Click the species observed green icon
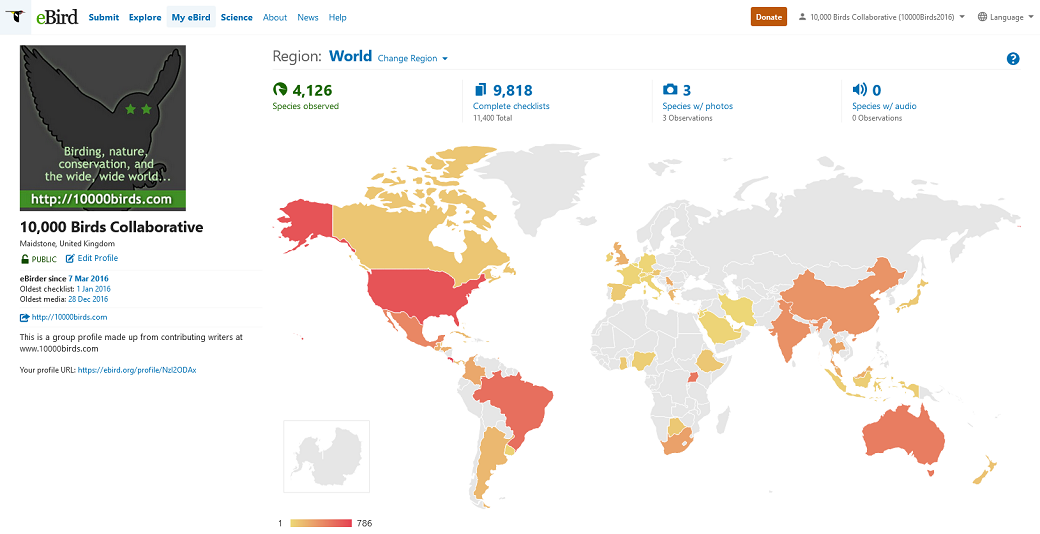This screenshot has height=534, width=1040. click(x=280, y=90)
